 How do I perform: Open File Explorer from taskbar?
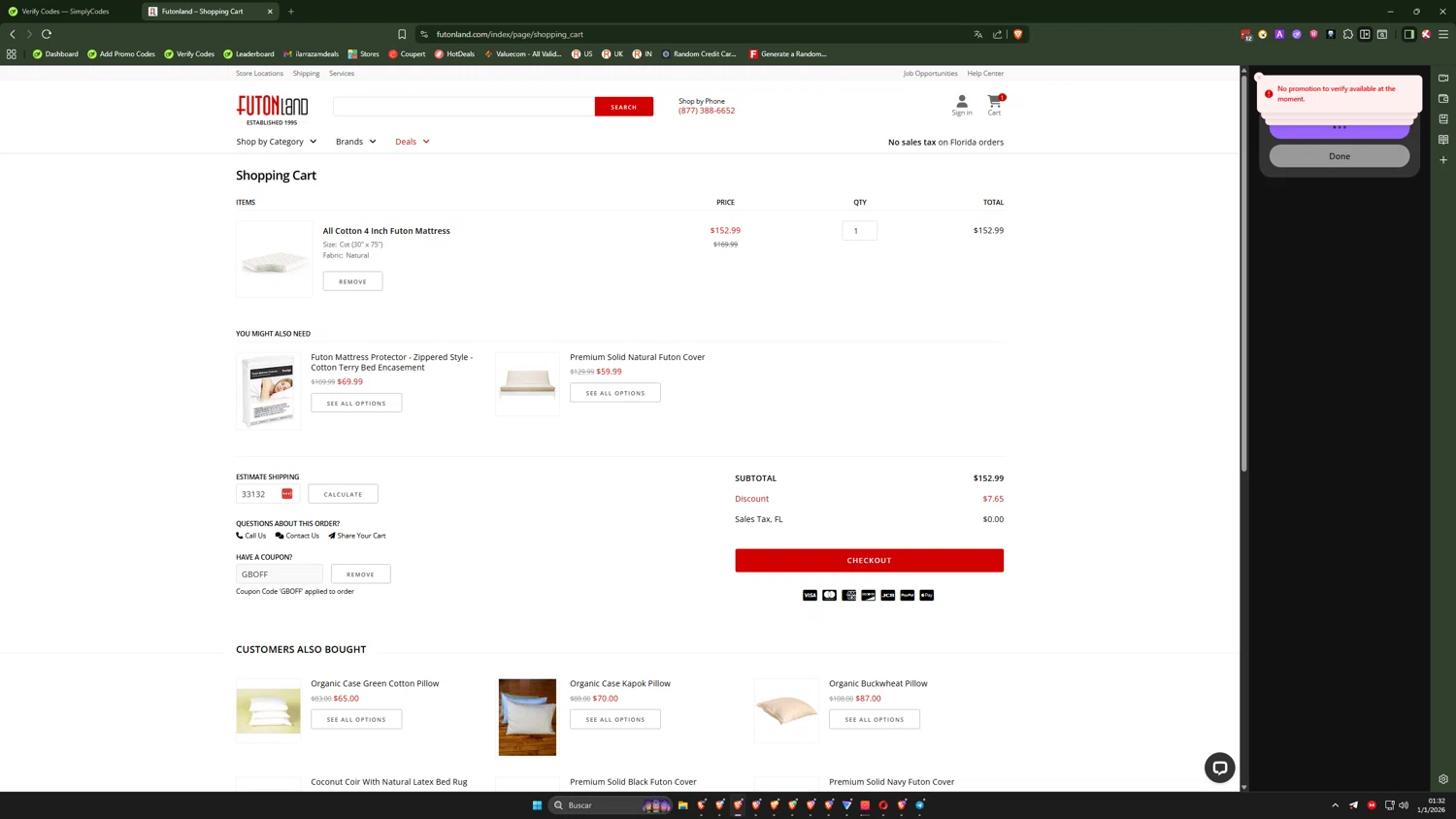tap(683, 804)
